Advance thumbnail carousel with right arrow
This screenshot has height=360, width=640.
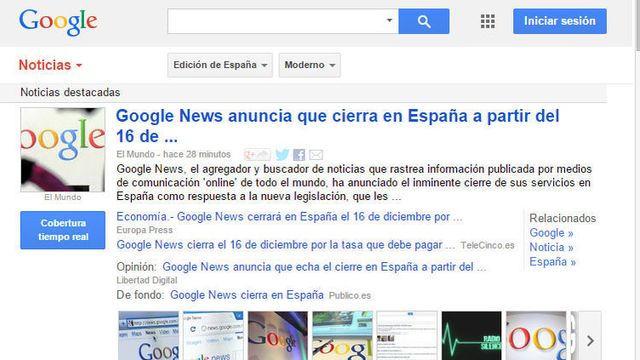click(590, 340)
